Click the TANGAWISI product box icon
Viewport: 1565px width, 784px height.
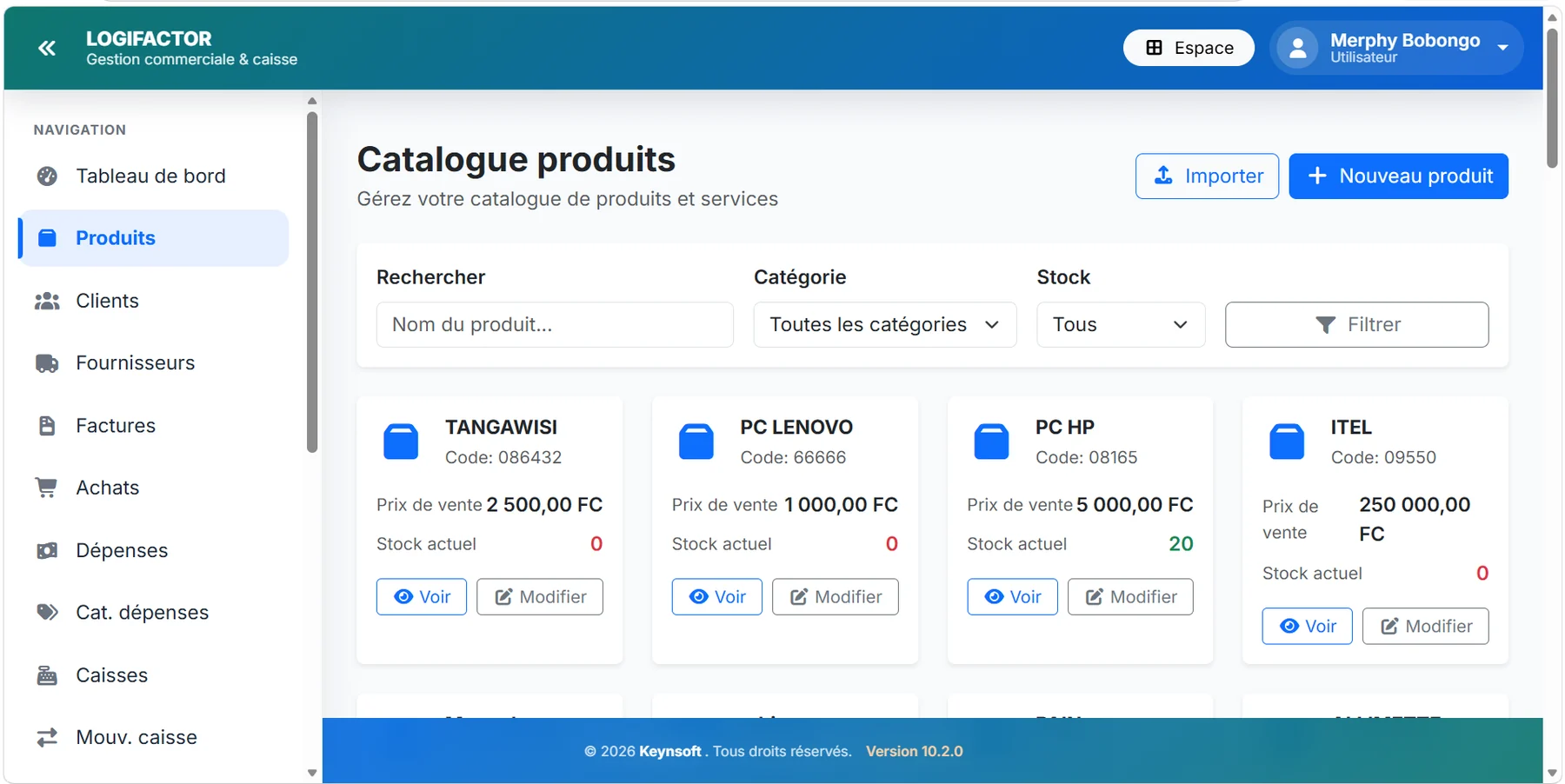[x=401, y=442]
